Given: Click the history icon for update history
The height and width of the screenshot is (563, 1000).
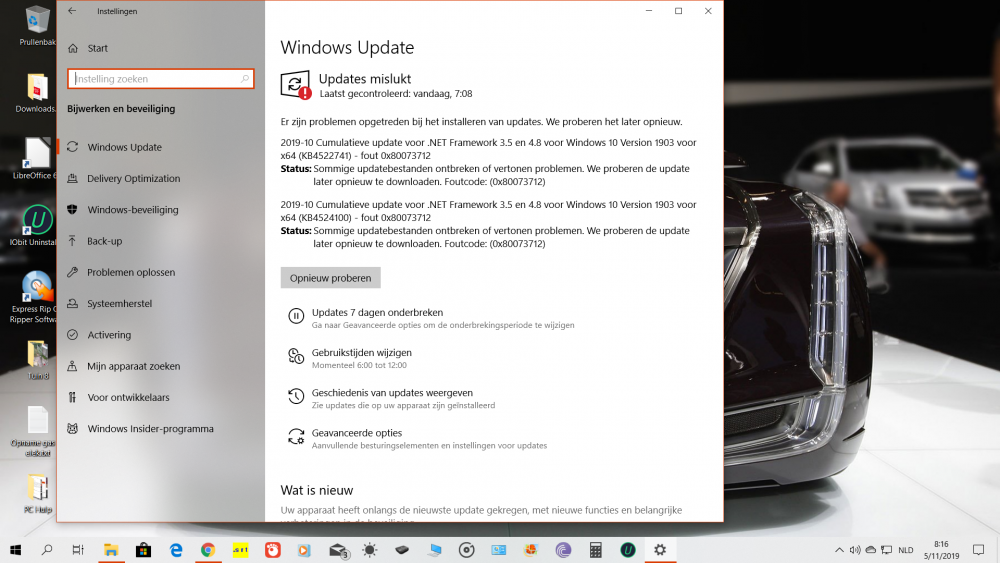Looking at the screenshot, I should tap(296, 396).
